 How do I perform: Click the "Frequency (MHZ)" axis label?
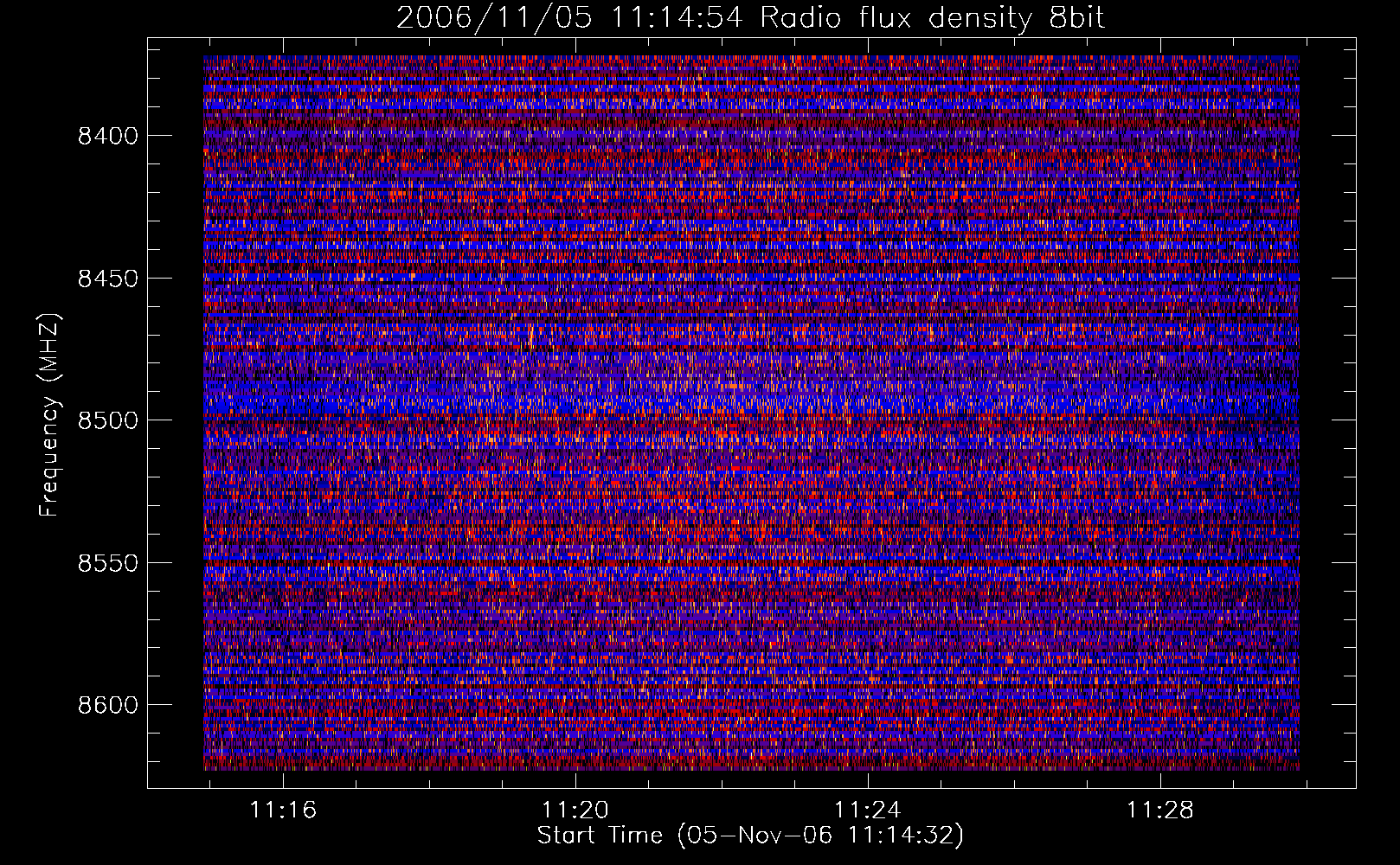pyautogui.click(x=50, y=415)
